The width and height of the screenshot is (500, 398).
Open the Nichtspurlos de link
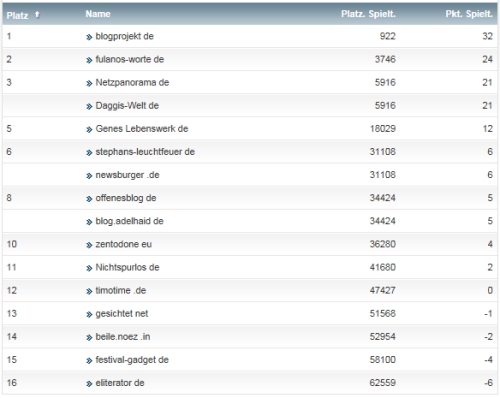[x=127, y=267]
